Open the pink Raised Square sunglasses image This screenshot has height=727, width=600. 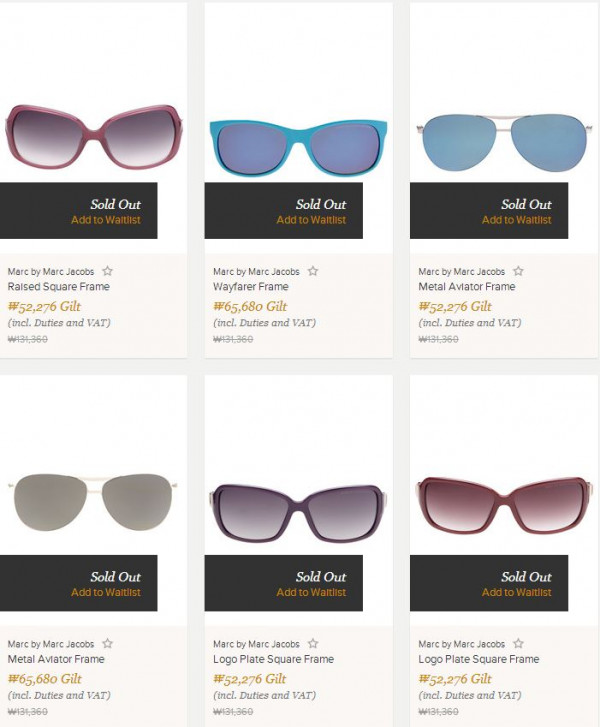pos(94,136)
